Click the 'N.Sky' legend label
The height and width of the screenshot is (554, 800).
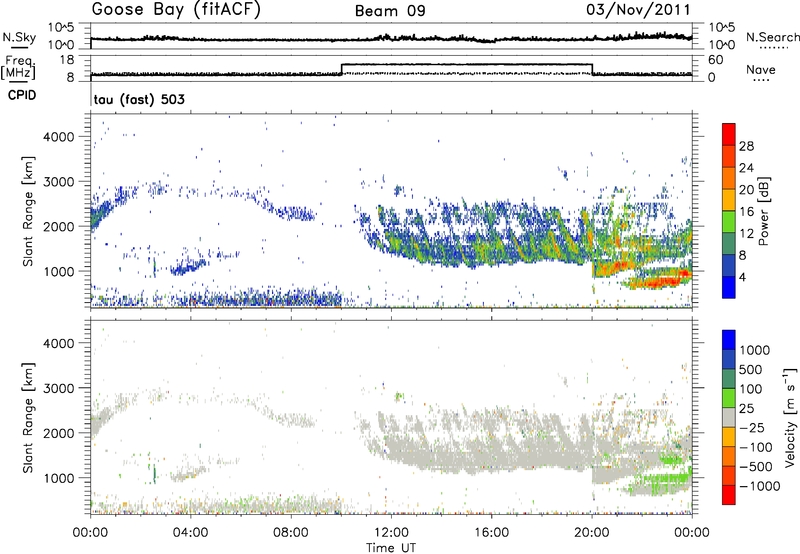[19, 37]
